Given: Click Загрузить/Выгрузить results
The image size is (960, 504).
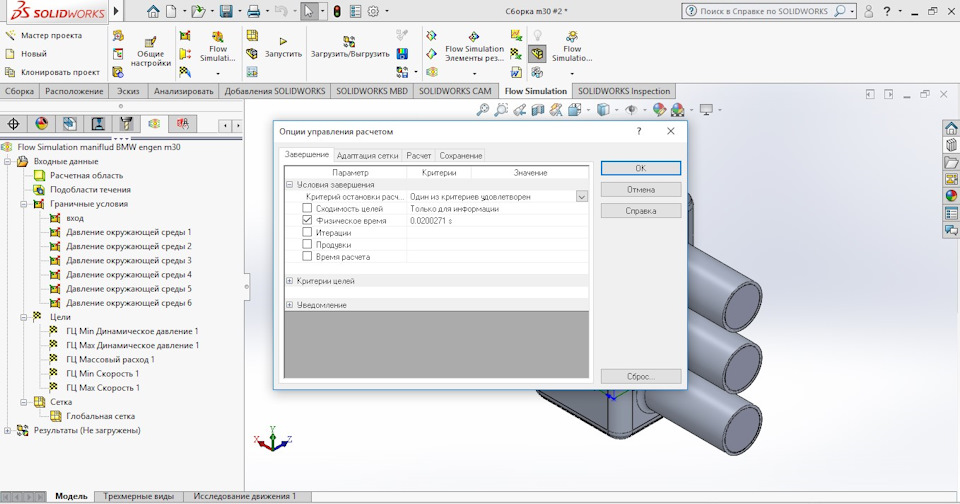Looking at the screenshot, I should [x=350, y=47].
